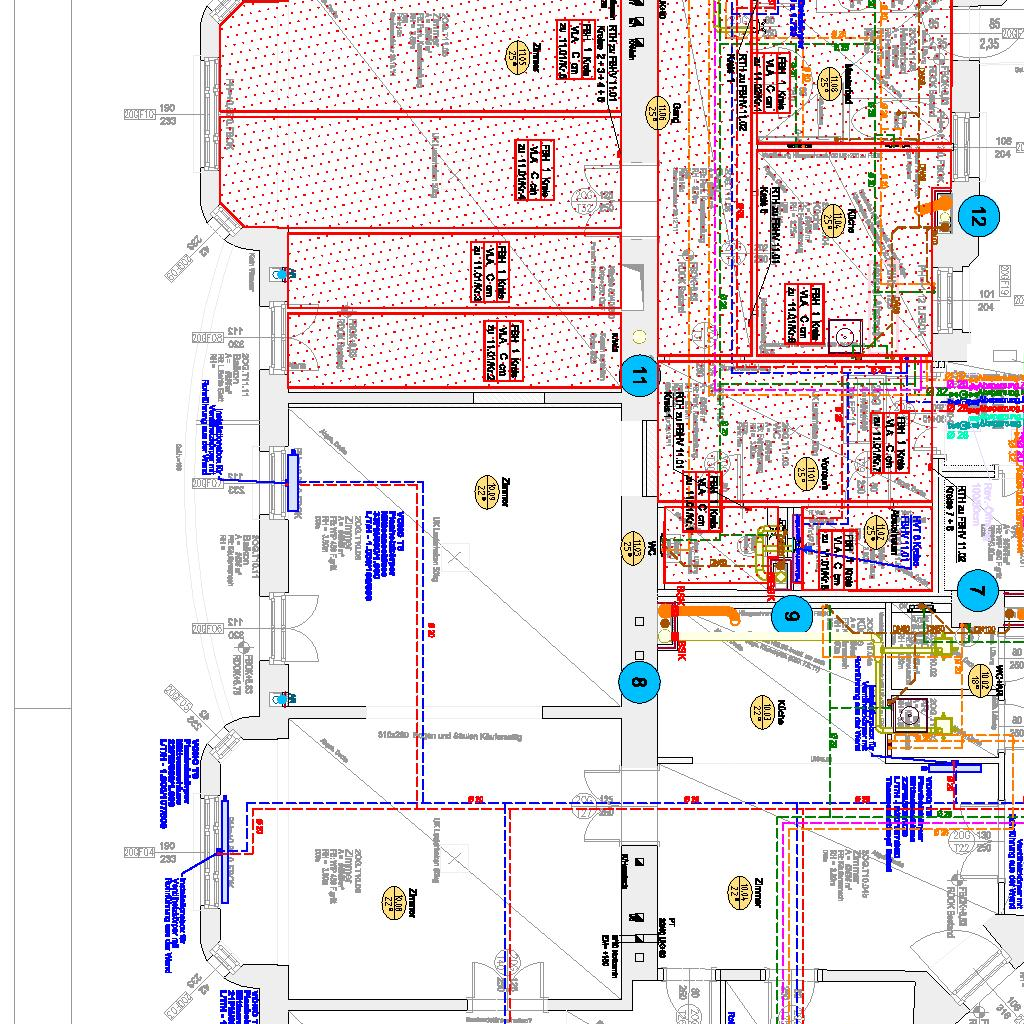Click the angled window tag 20GF05
1024x1024 pixels.
[178, 699]
